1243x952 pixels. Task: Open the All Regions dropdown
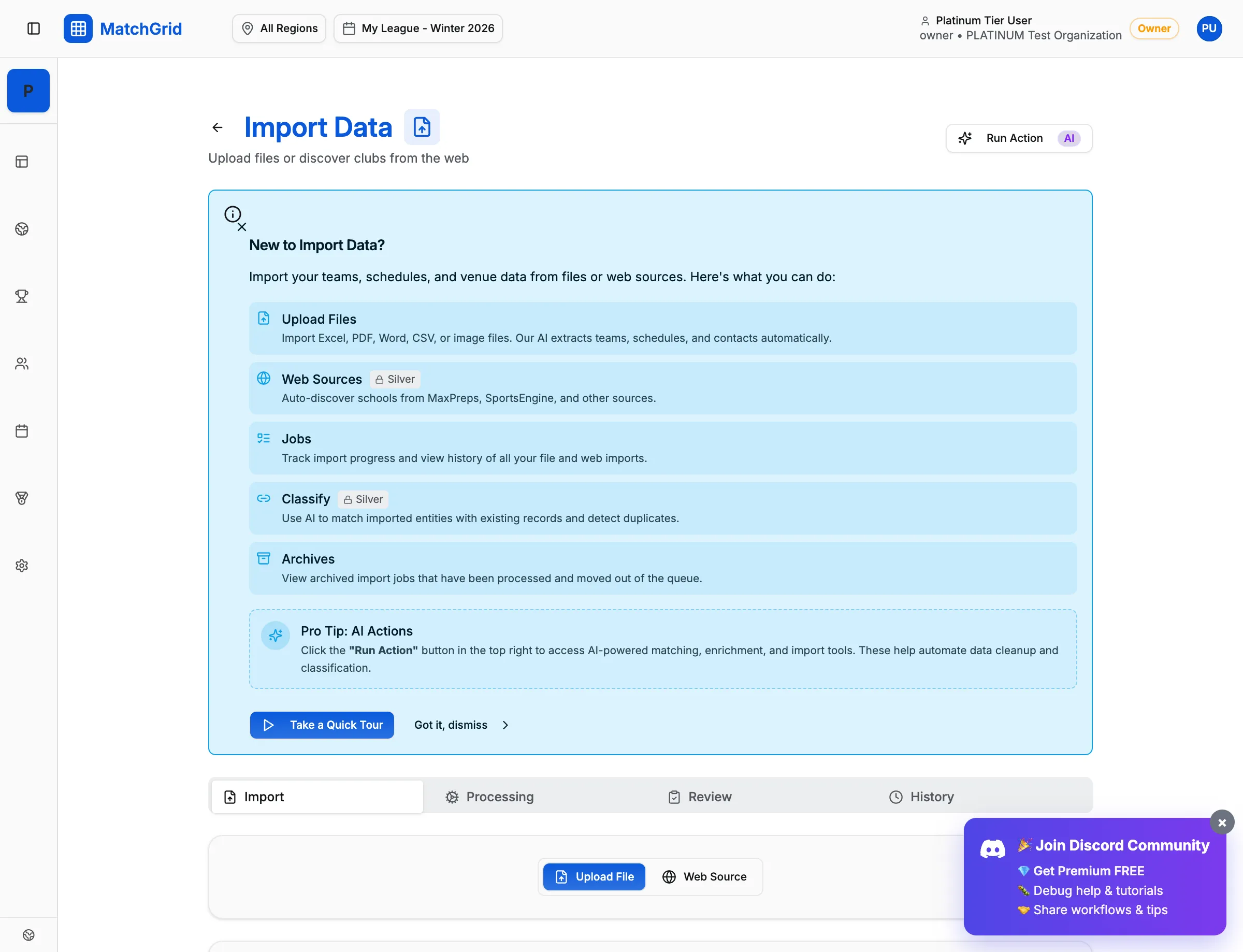278,28
